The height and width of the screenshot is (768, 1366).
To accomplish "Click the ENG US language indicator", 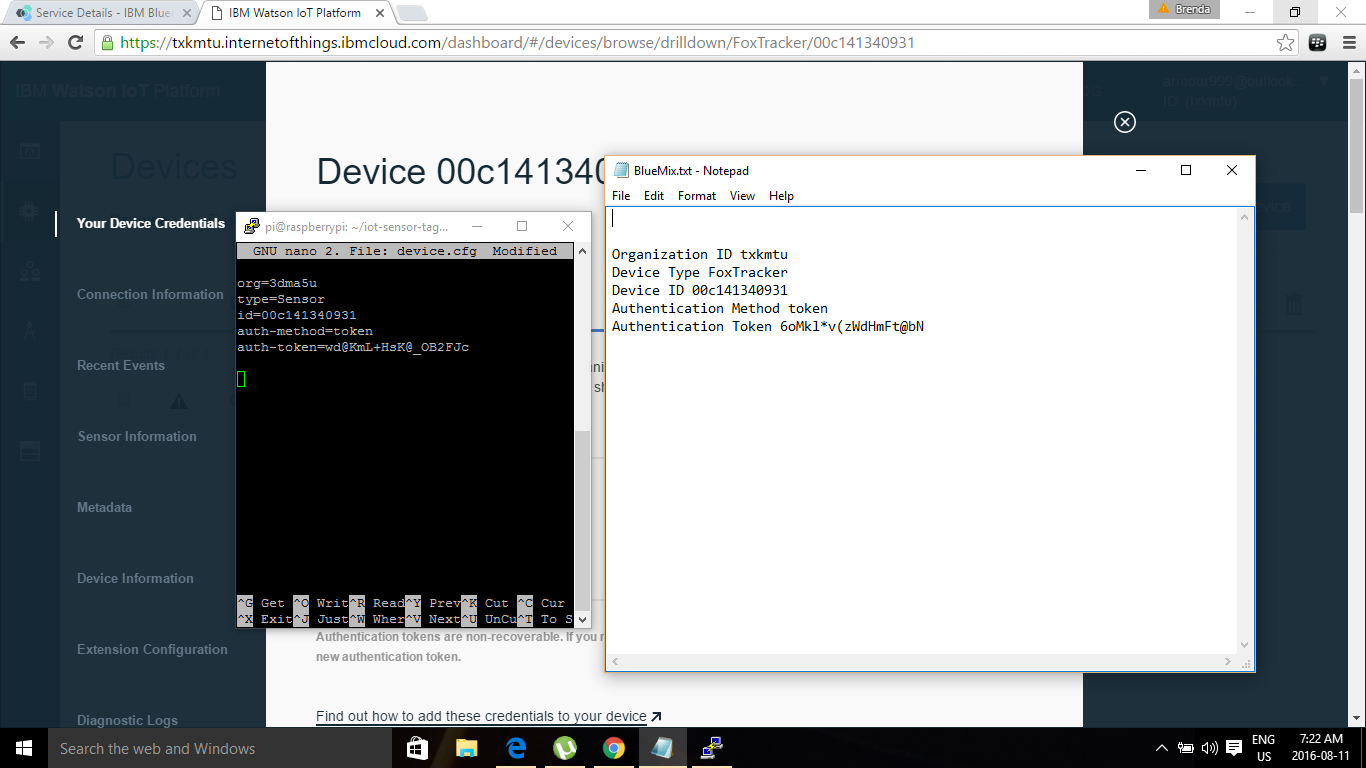I will tap(1264, 749).
